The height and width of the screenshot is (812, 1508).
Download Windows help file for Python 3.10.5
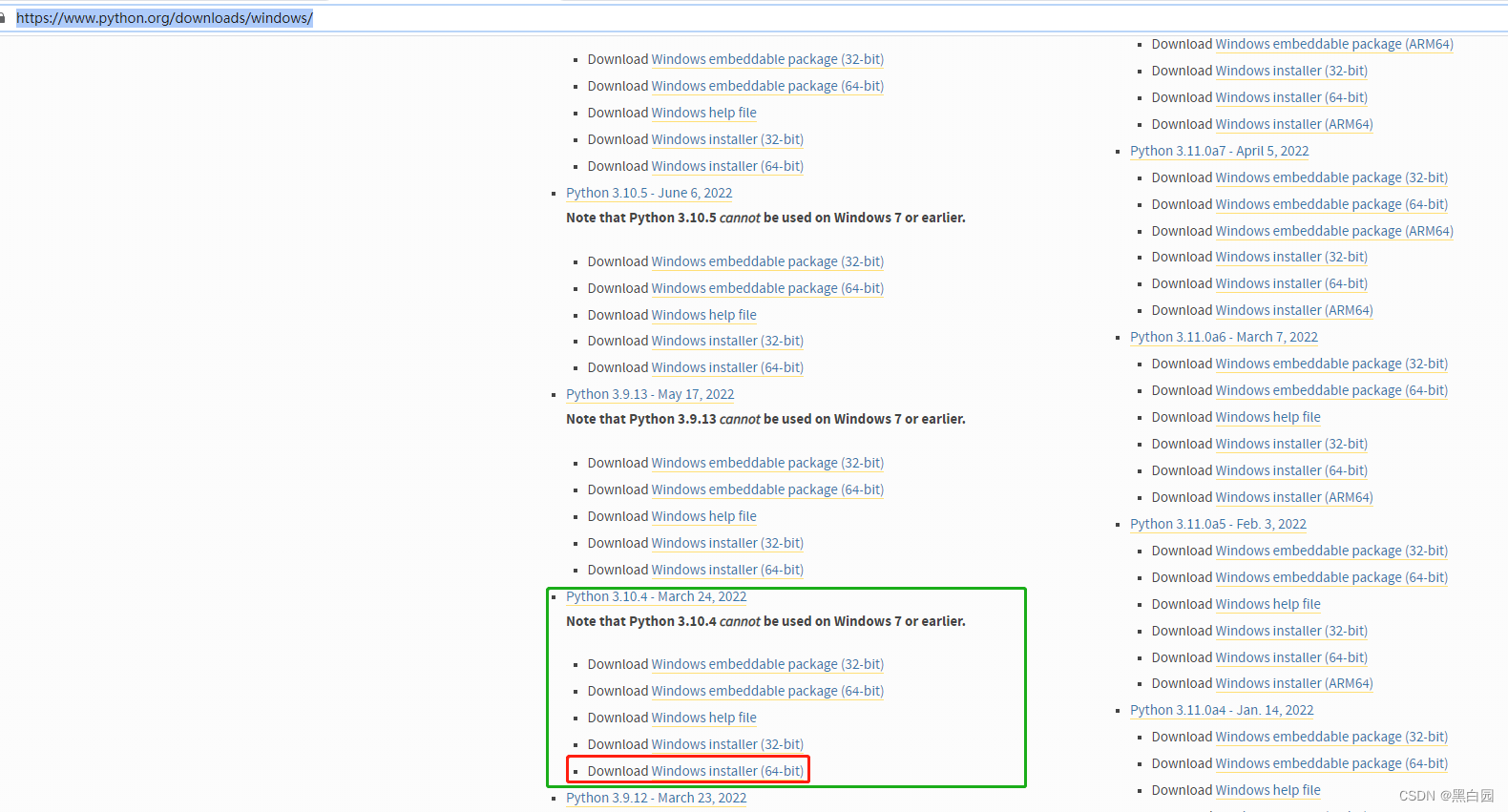[x=704, y=315]
